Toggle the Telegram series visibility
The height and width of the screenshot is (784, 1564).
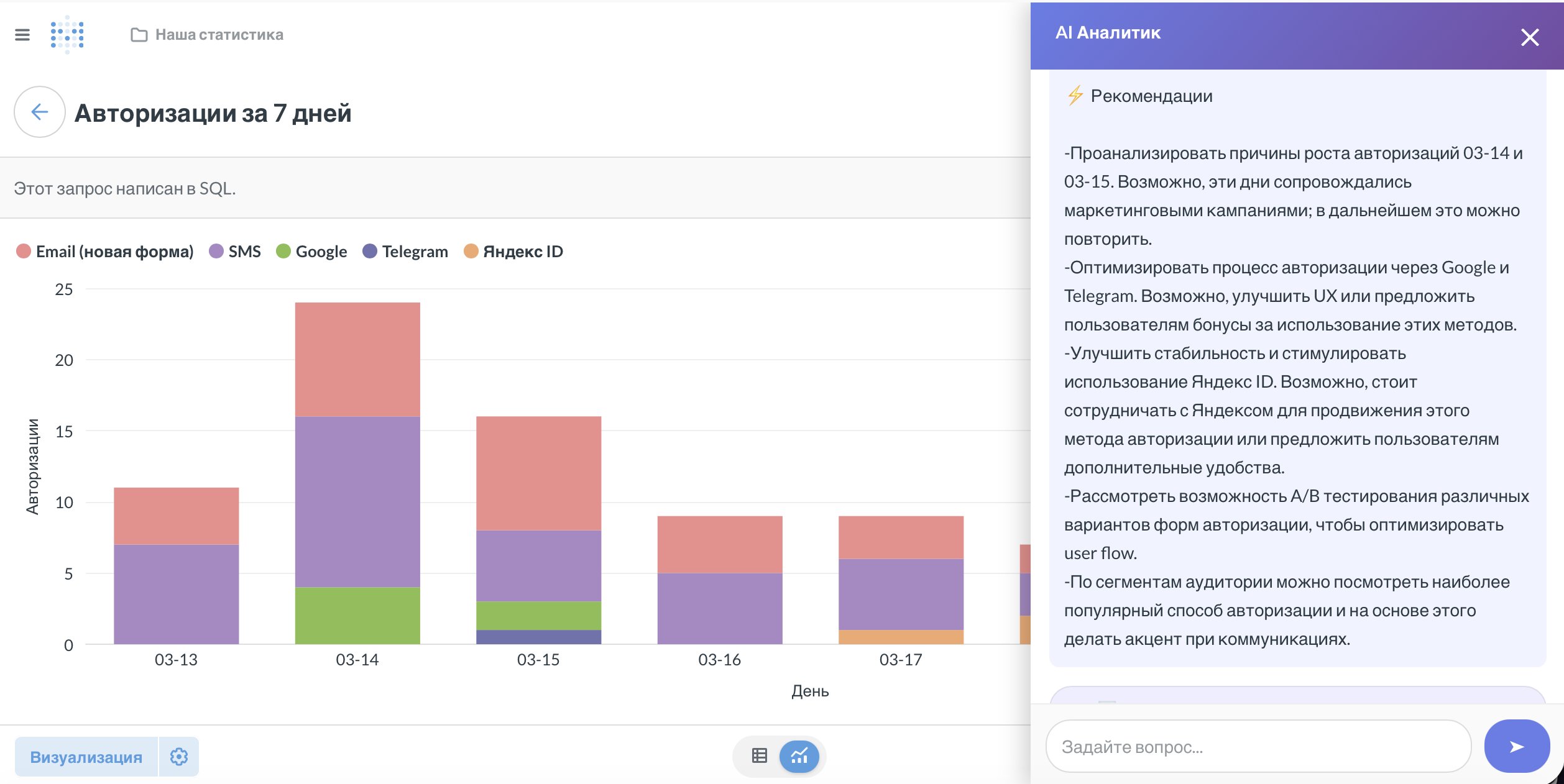pyautogui.click(x=414, y=251)
